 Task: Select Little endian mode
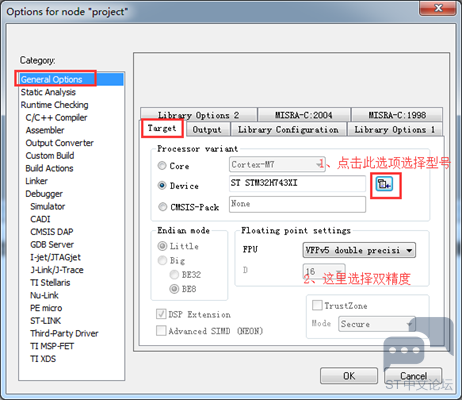pos(162,246)
